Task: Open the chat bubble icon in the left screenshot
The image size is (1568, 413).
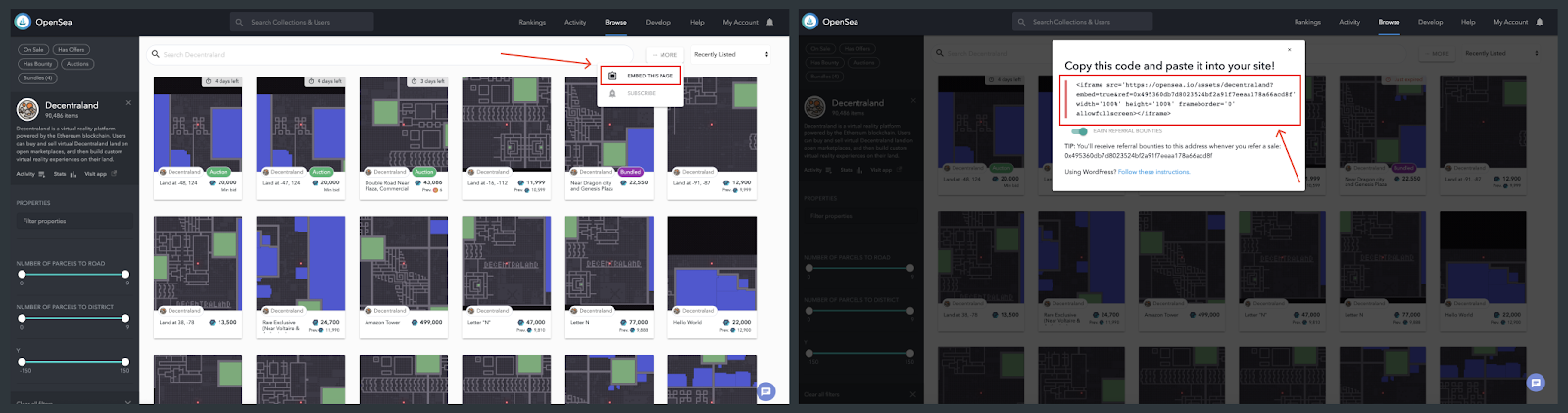Action: tap(766, 391)
